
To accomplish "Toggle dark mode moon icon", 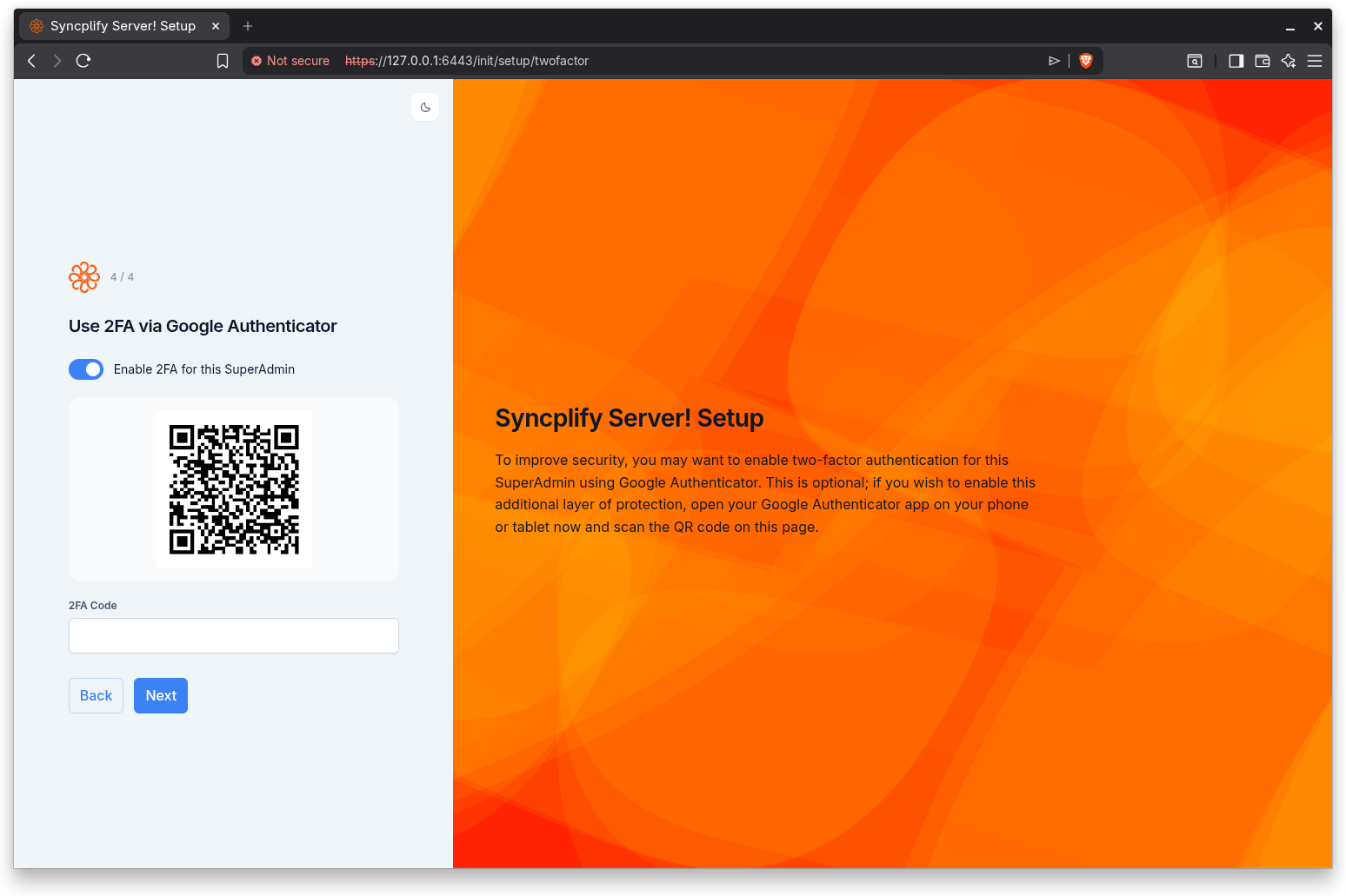I will click(425, 108).
